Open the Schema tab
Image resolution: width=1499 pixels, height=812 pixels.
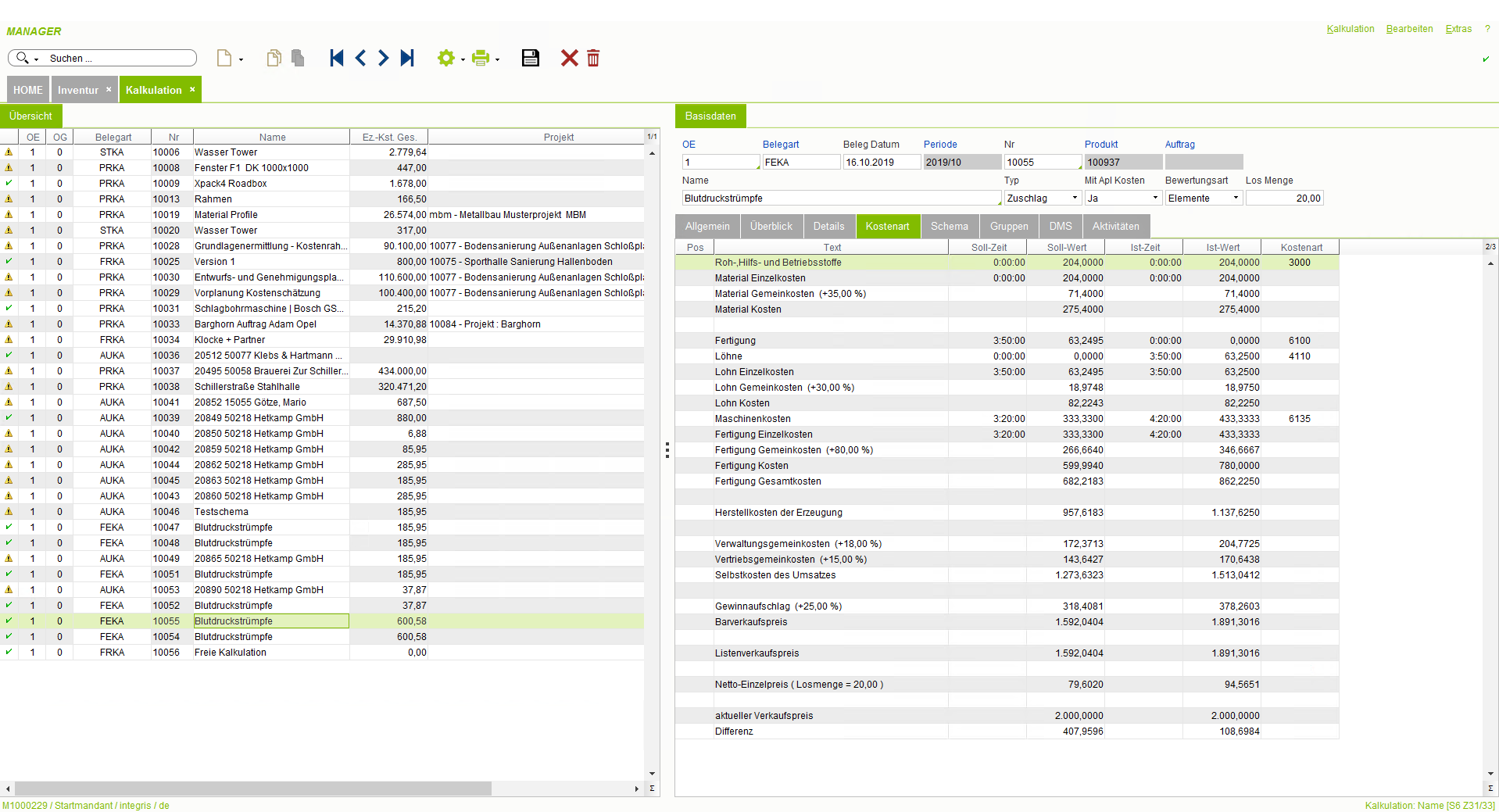pyautogui.click(x=950, y=226)
